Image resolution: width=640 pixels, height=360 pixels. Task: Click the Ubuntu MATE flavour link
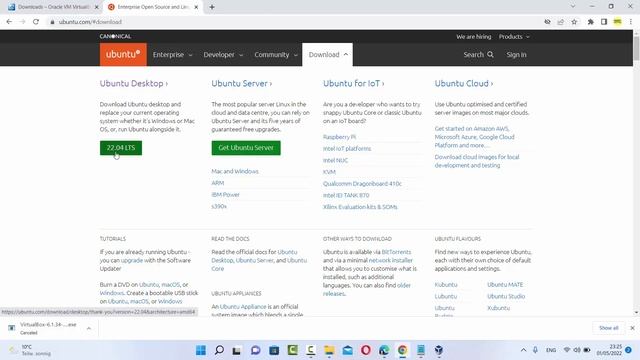505,284
